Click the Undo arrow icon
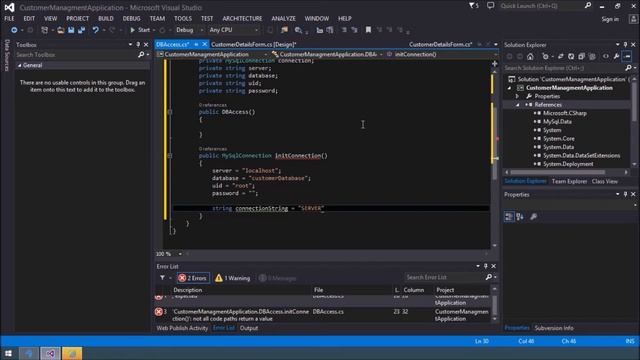 click(96, 30)
